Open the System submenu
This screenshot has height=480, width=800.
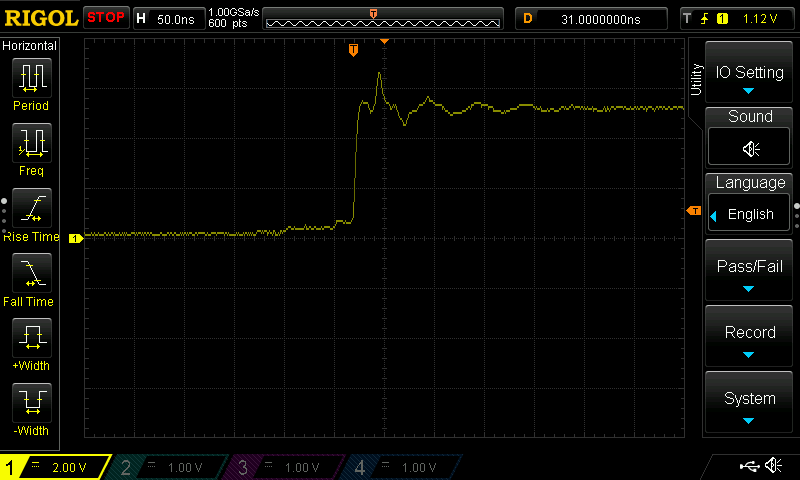[x=749, y=403]
